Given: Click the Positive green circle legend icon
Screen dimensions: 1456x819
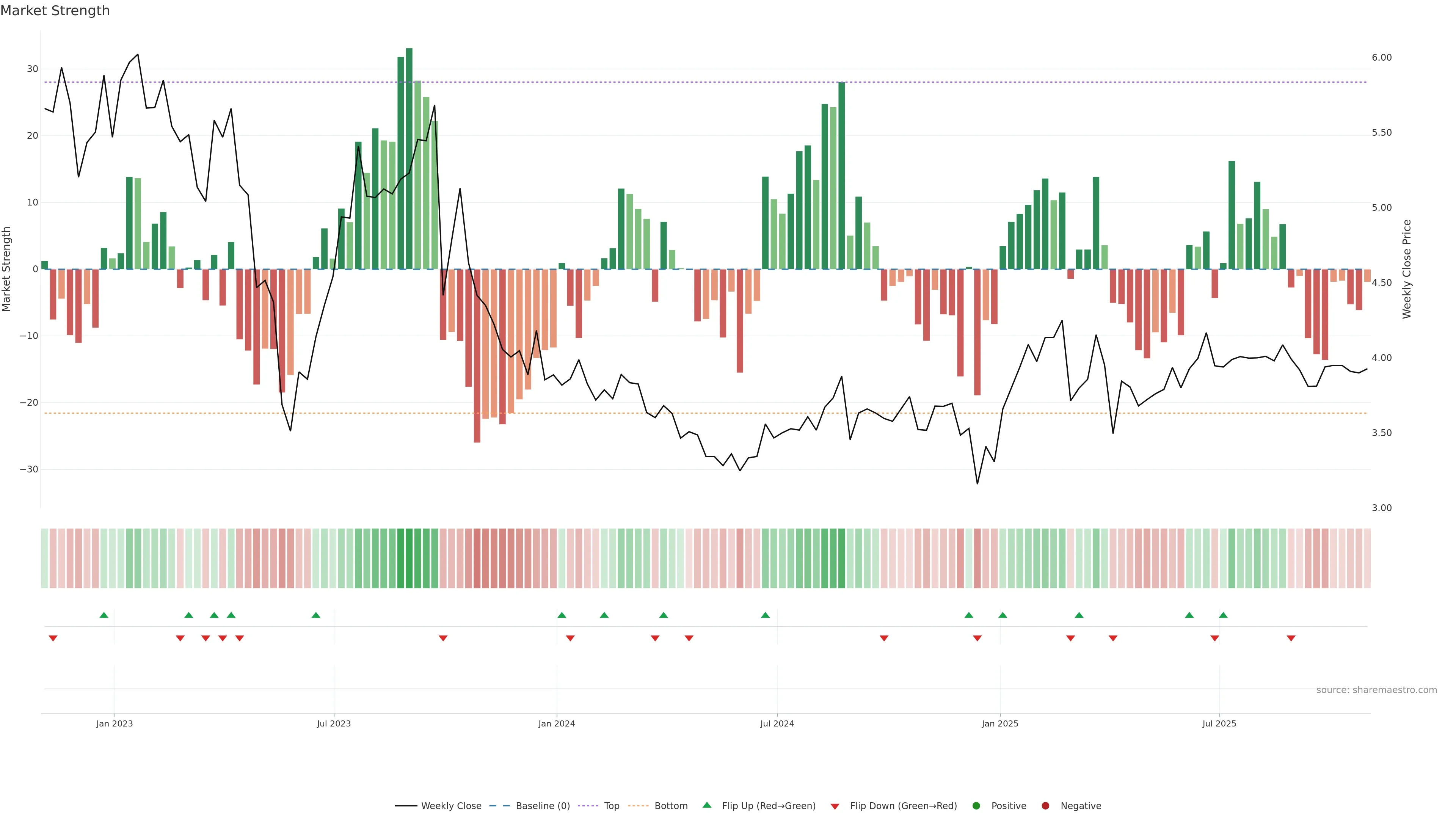Looking at the screenshot, I should pos(976,805).
